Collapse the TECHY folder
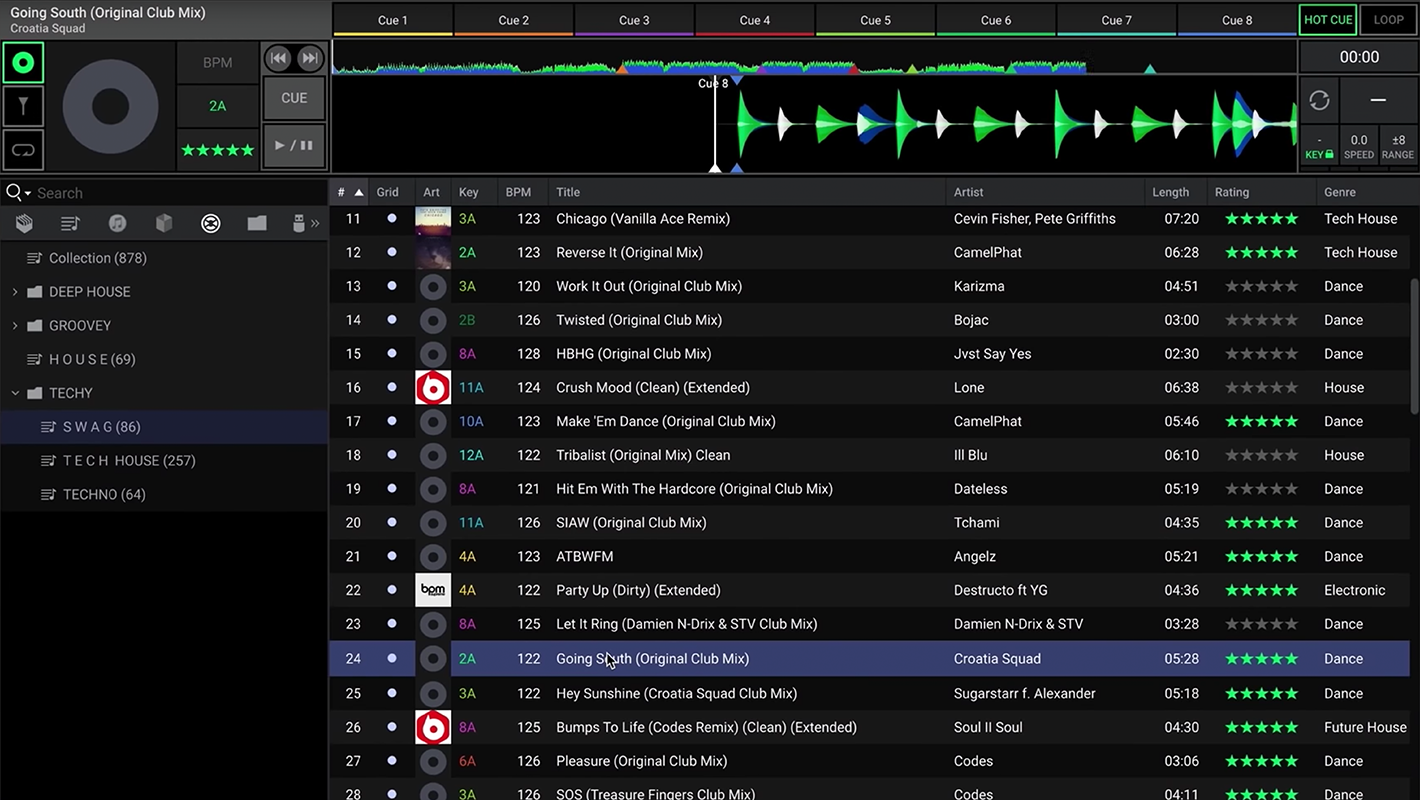1420x800 pixels. coord(15,393)
